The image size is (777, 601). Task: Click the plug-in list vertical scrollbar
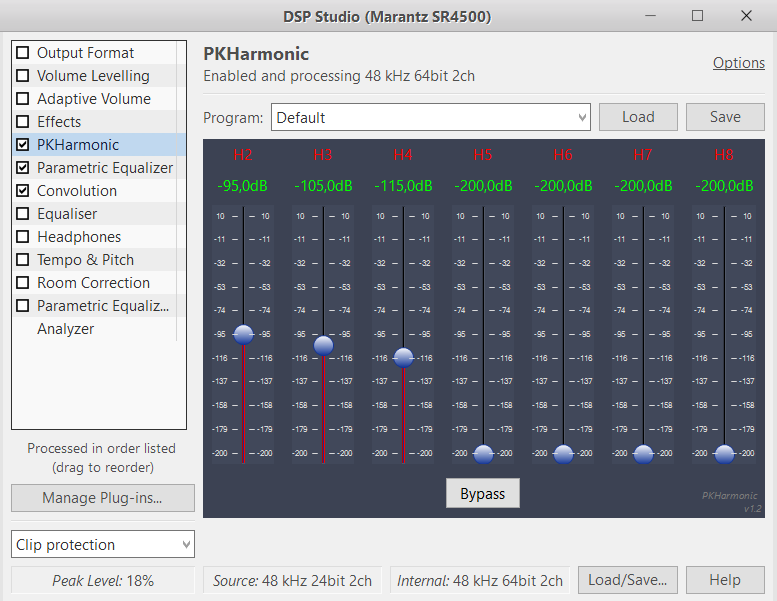click(181, 191)
